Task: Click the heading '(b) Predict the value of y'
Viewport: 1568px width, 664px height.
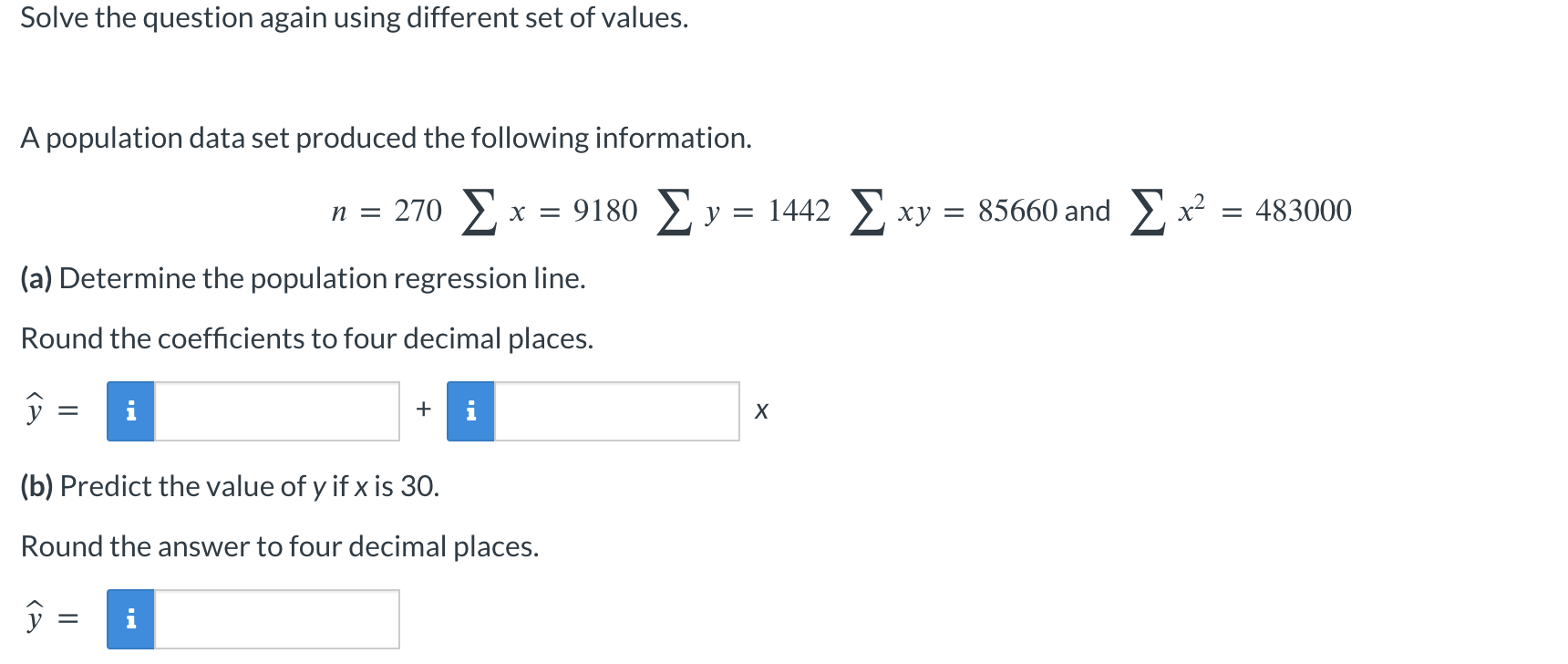Action: point(230,487)
